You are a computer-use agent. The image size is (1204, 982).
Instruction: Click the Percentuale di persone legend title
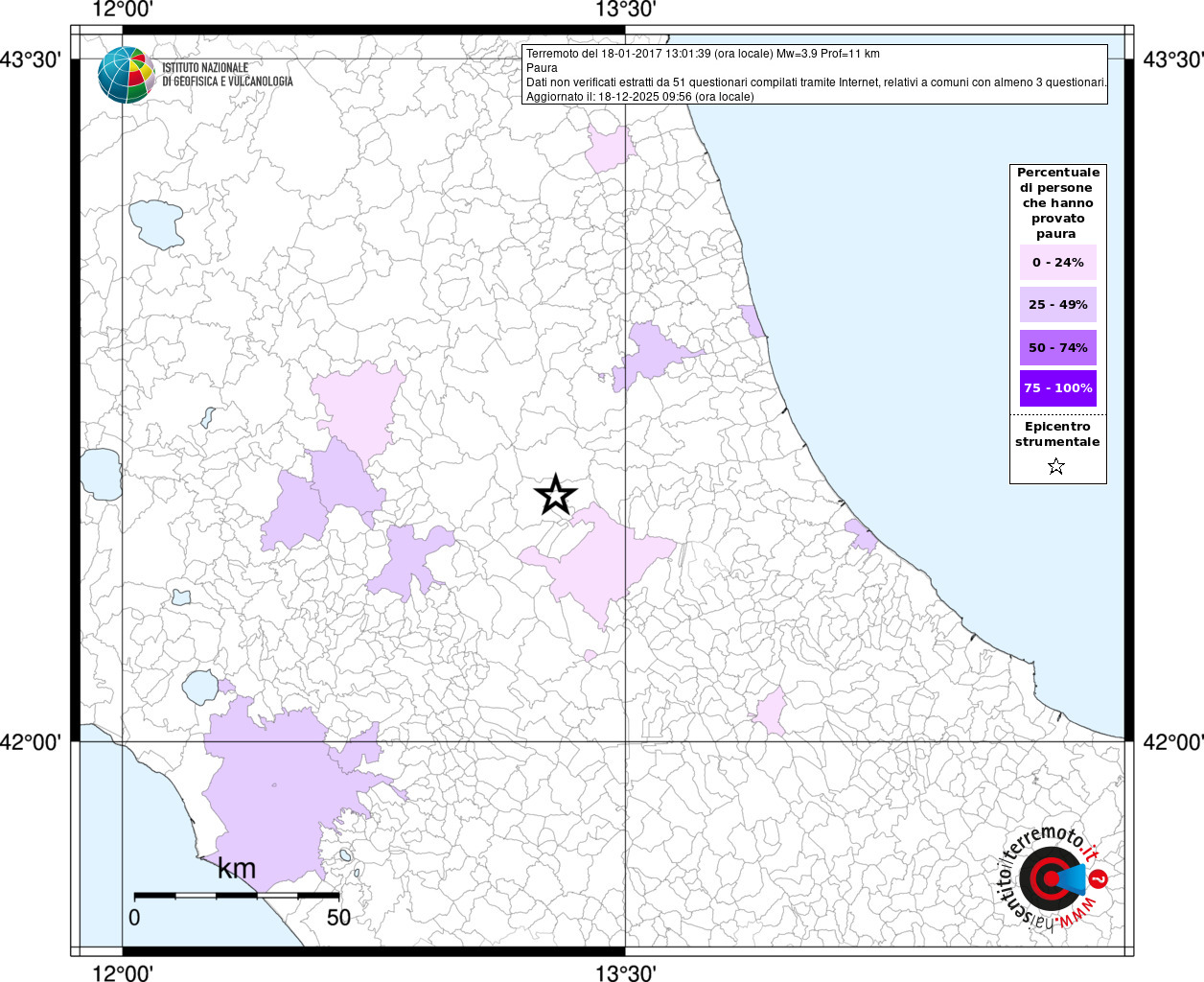(1057, 202)
